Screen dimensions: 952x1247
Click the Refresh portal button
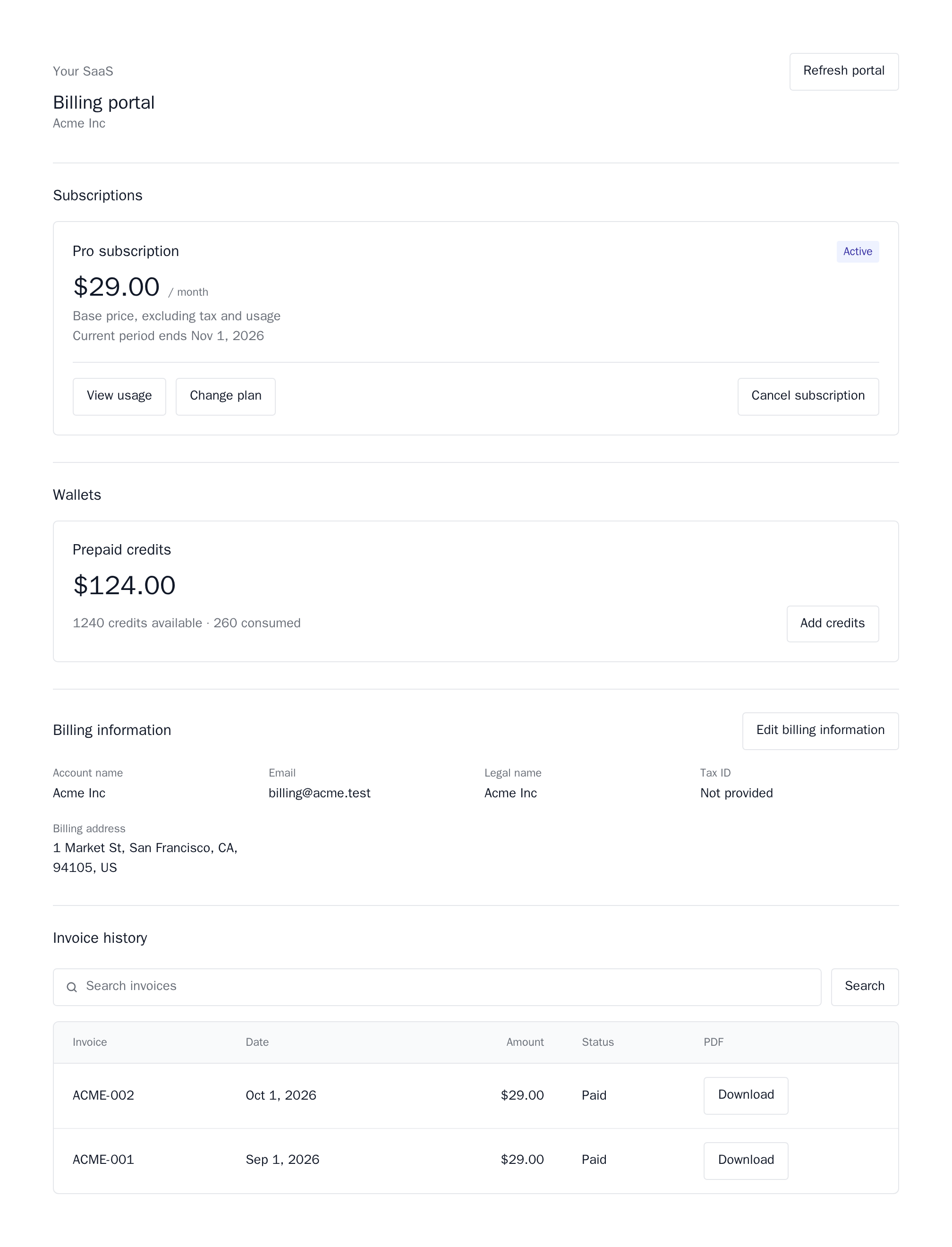click(844, 71)
